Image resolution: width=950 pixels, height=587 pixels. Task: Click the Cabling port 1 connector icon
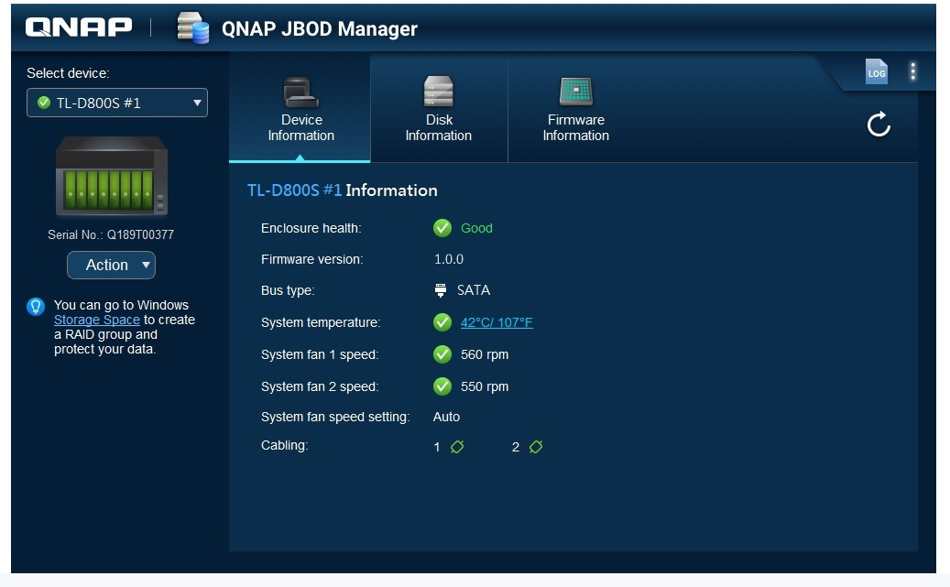(457, 447)
